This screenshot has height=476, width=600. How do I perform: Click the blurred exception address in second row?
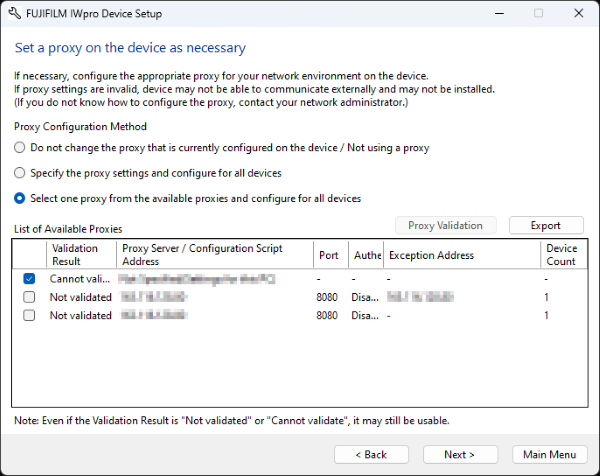[420, 297]
